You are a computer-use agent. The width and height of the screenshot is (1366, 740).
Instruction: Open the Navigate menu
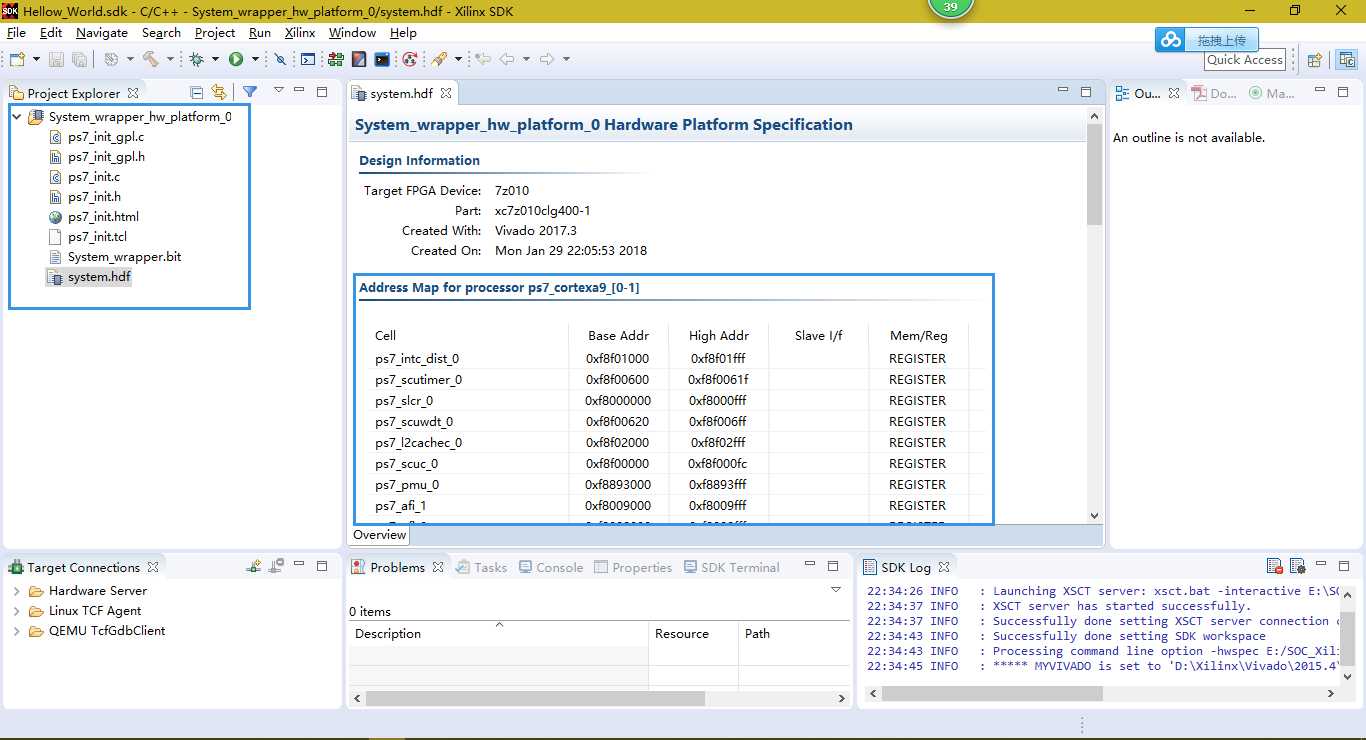click(102, 33)
